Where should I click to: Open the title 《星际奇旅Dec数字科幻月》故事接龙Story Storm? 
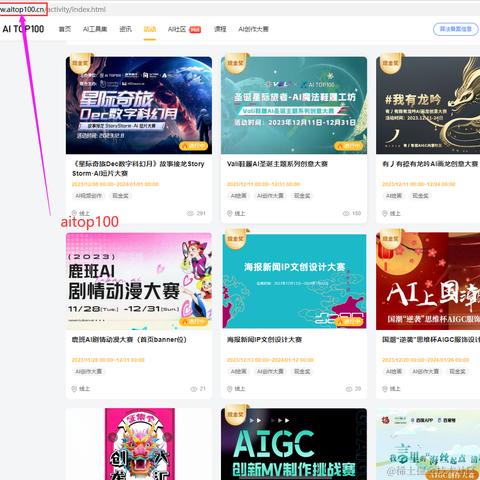tap(138, 168)
